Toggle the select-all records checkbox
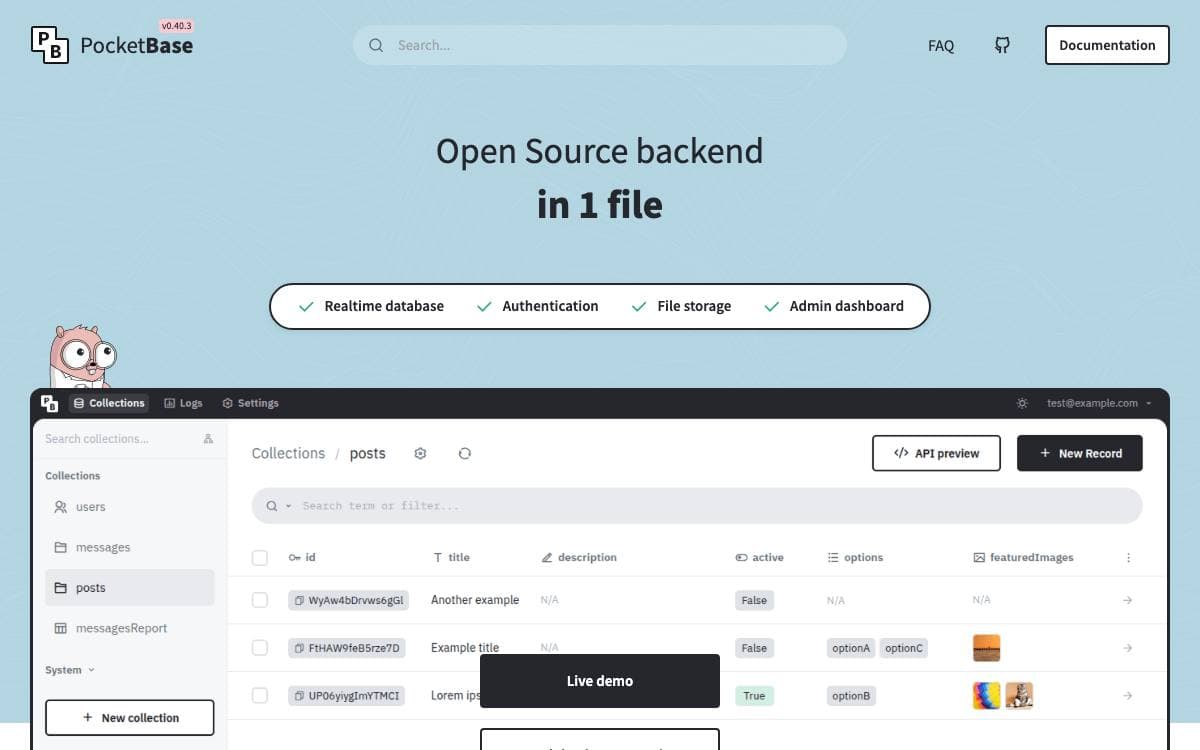 260,558
